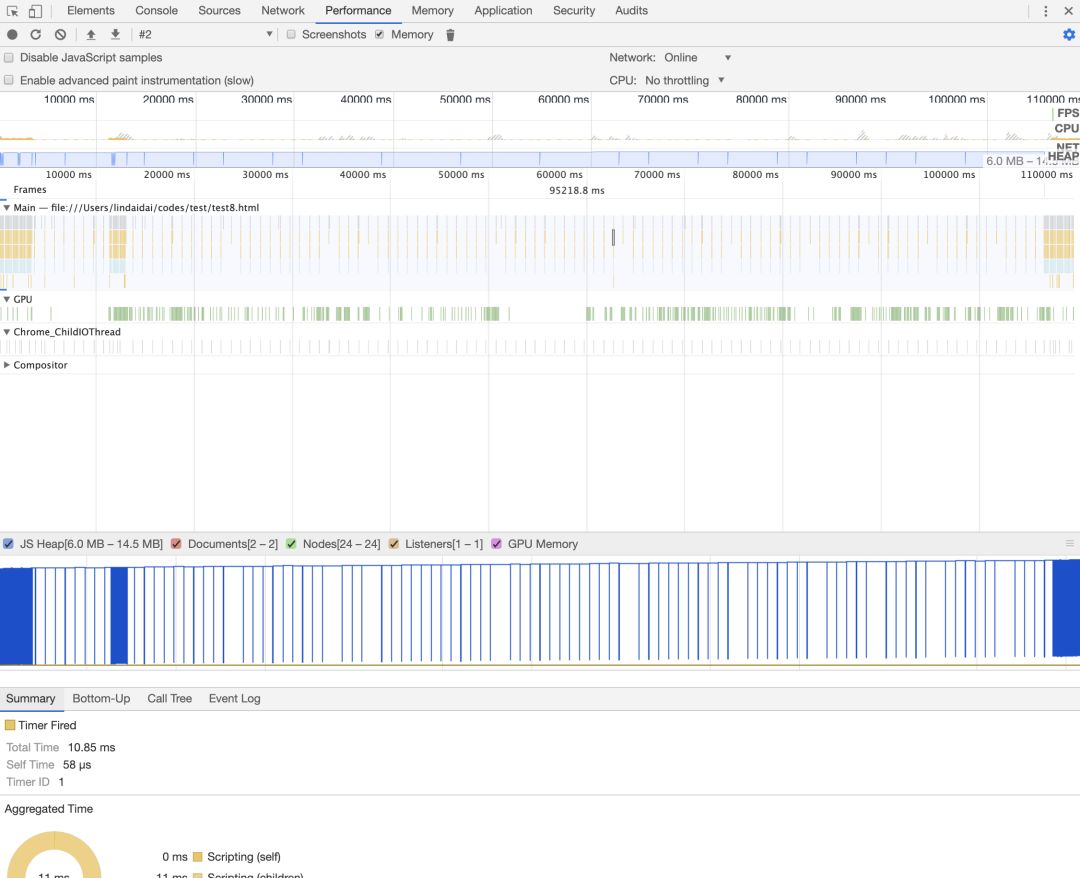1080x878 pixels.
Task: Go to the Memory panel tab
Action: [433, 11]
